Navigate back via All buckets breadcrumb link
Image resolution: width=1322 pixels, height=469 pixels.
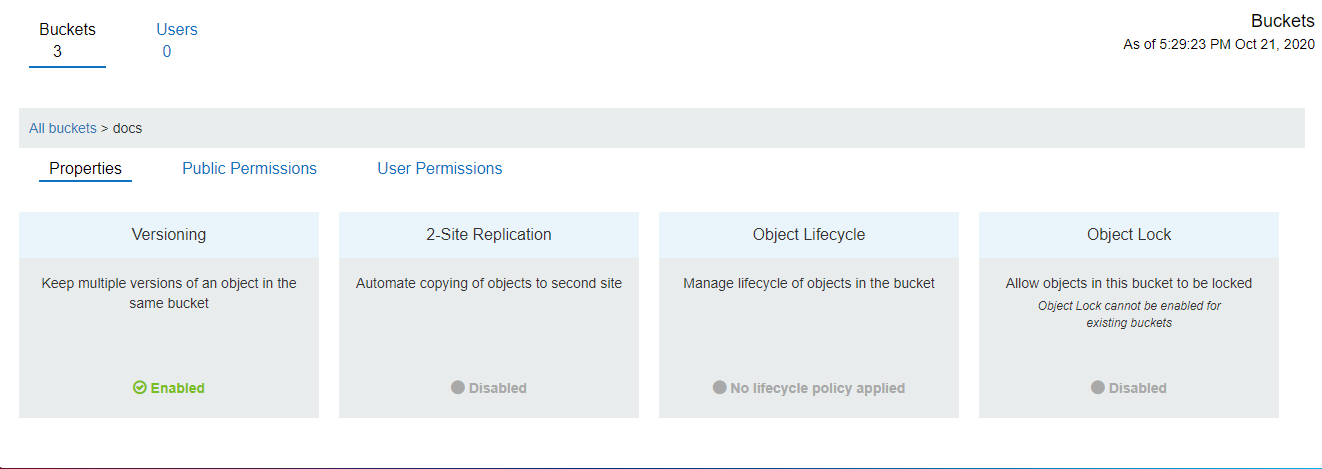[x=62, y=128]
